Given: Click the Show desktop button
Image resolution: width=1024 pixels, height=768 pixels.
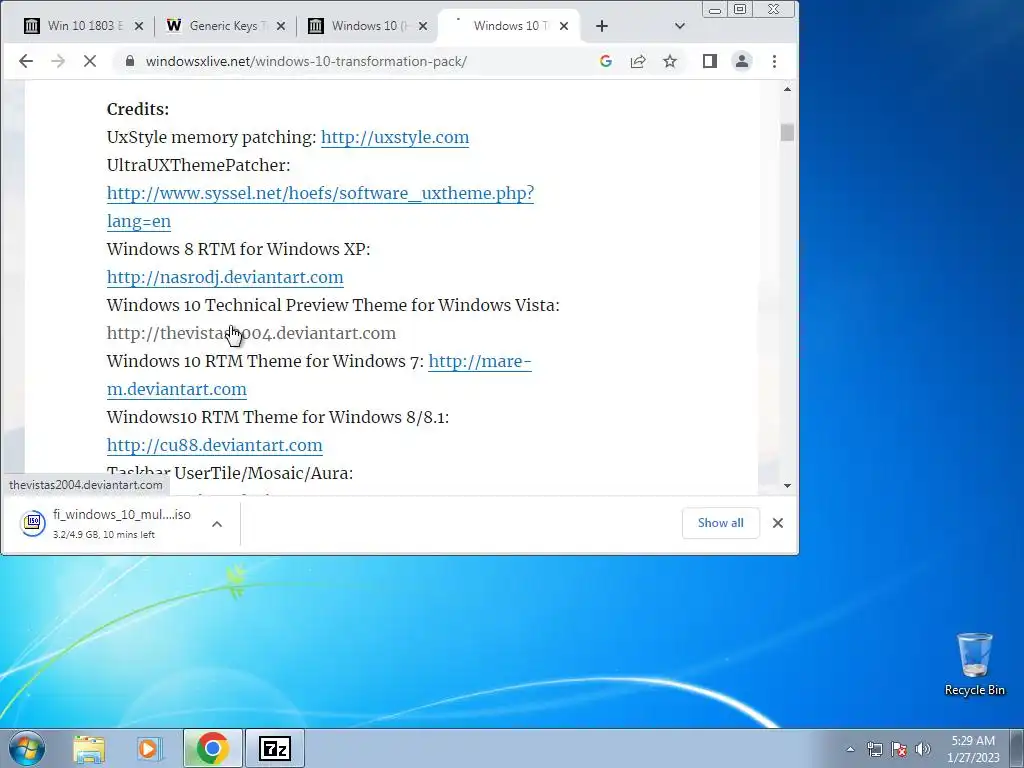Looking at the screenshot, I should click(1016, 748).
